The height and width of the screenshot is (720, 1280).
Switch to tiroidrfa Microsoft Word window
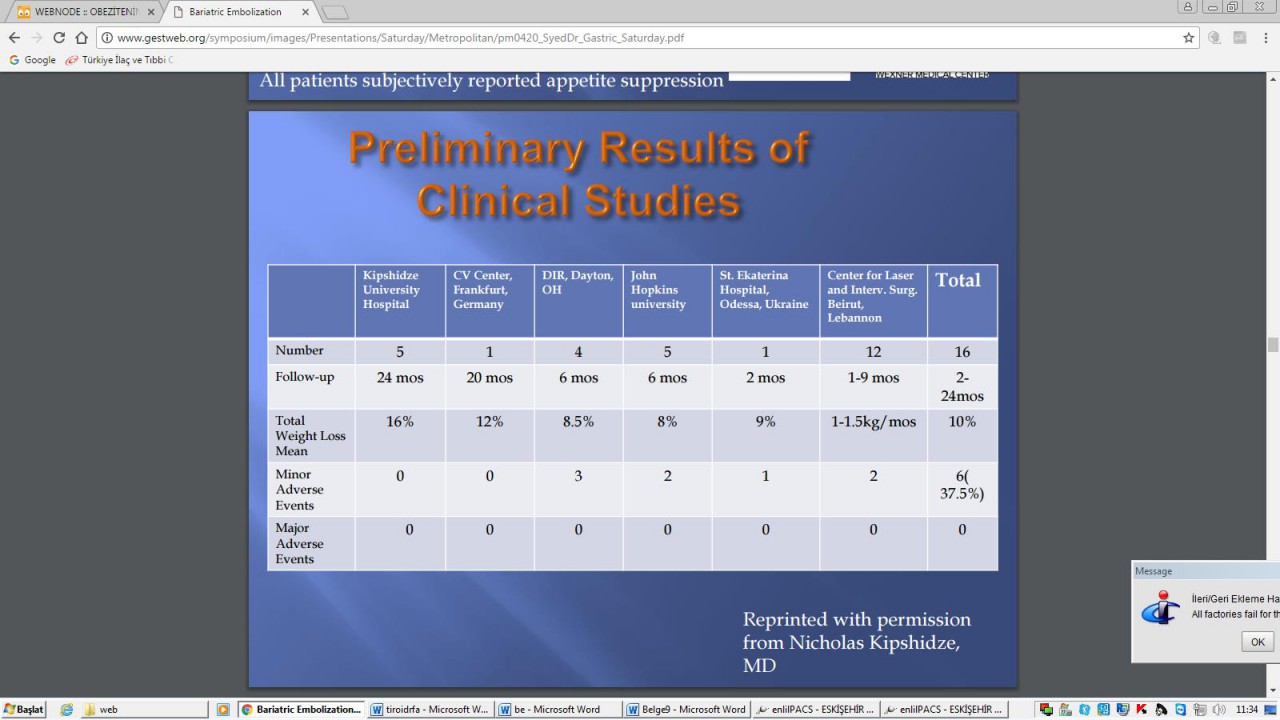(430, 709)
